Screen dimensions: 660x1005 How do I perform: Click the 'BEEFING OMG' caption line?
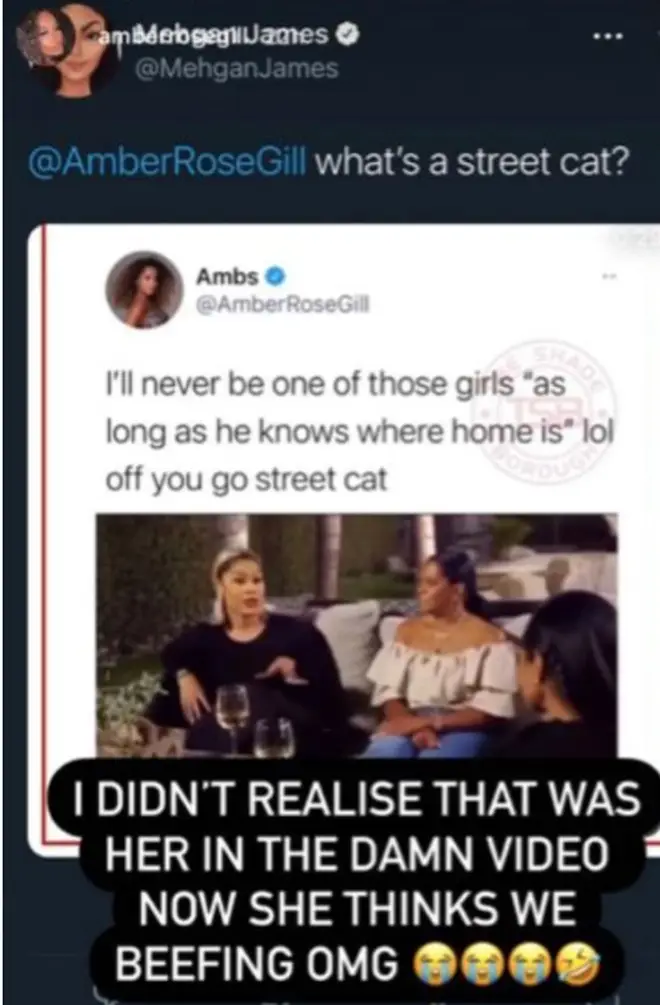[x=257, y=963]
